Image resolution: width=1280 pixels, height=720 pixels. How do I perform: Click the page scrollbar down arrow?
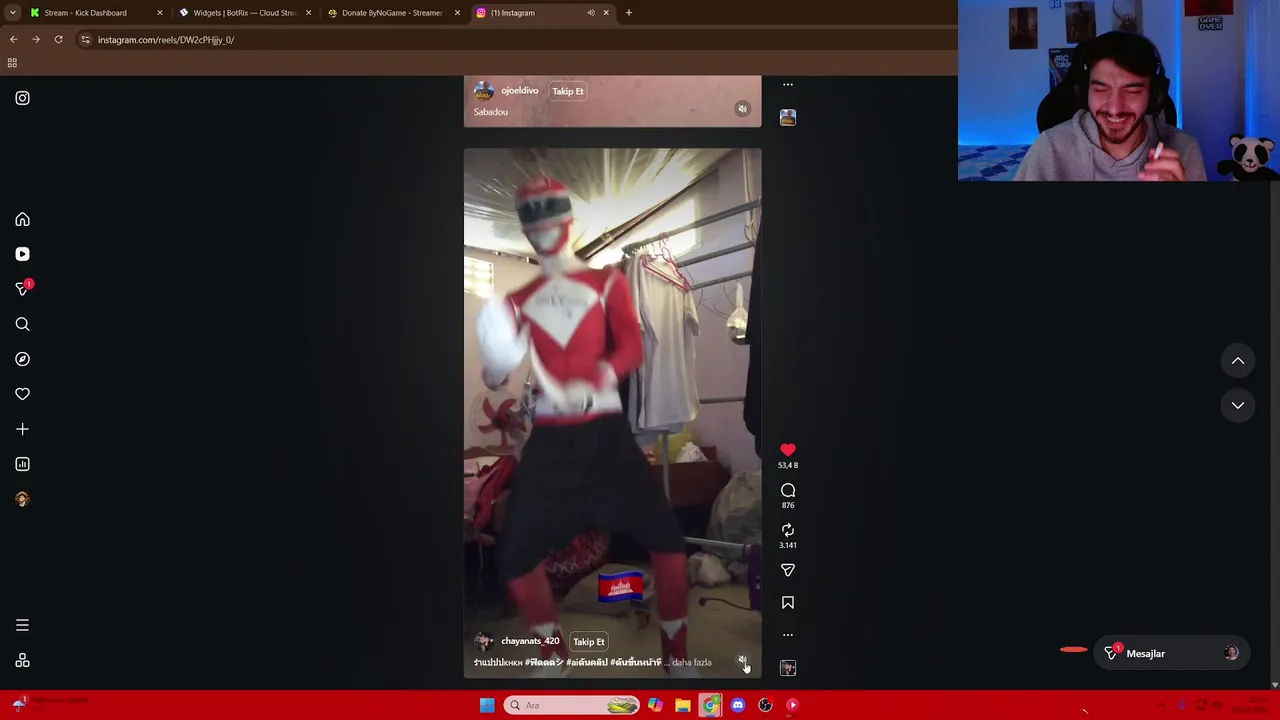pyautogui.click(x=1274, y=685)
